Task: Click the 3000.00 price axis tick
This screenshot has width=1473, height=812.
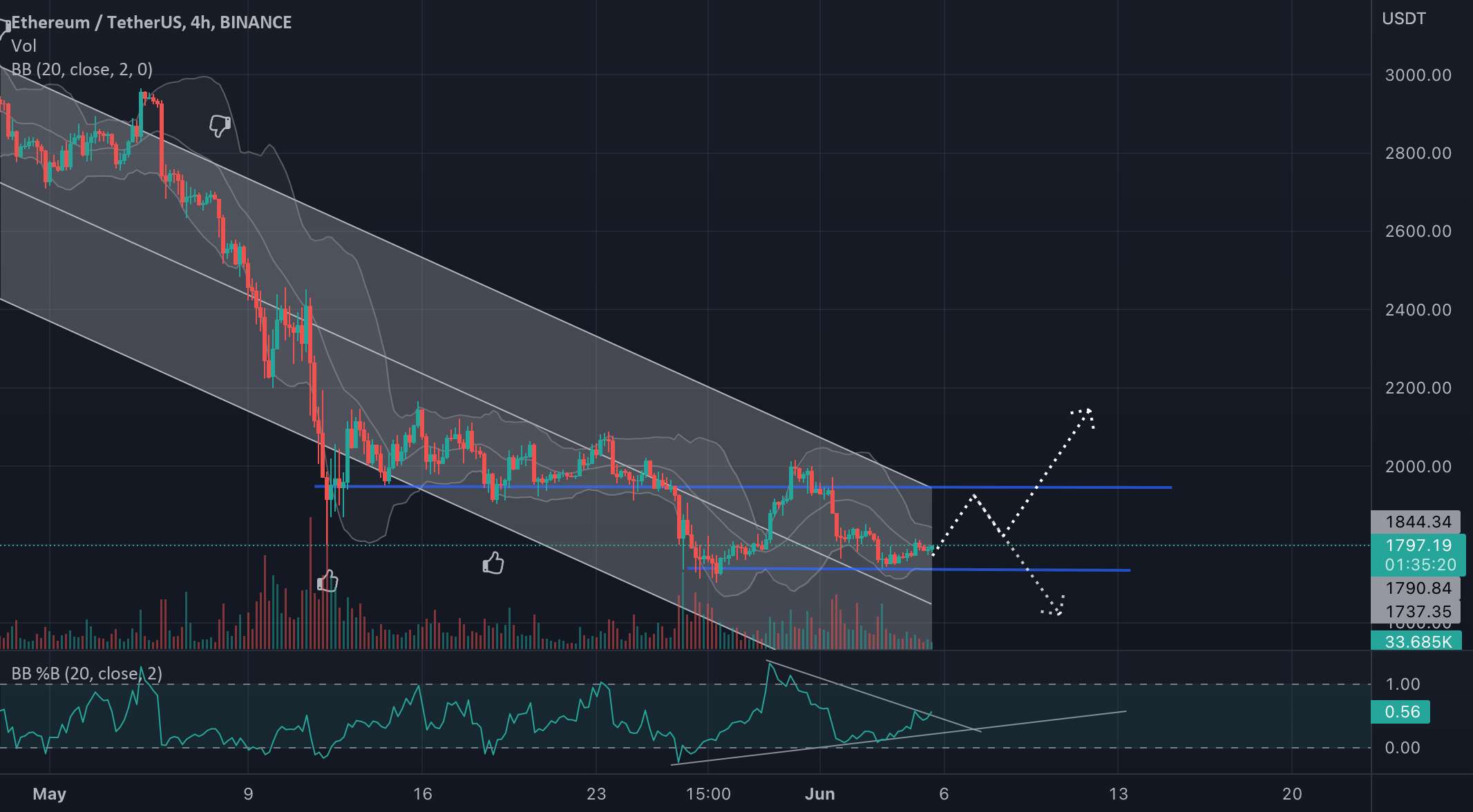Action: point(1418,75)
